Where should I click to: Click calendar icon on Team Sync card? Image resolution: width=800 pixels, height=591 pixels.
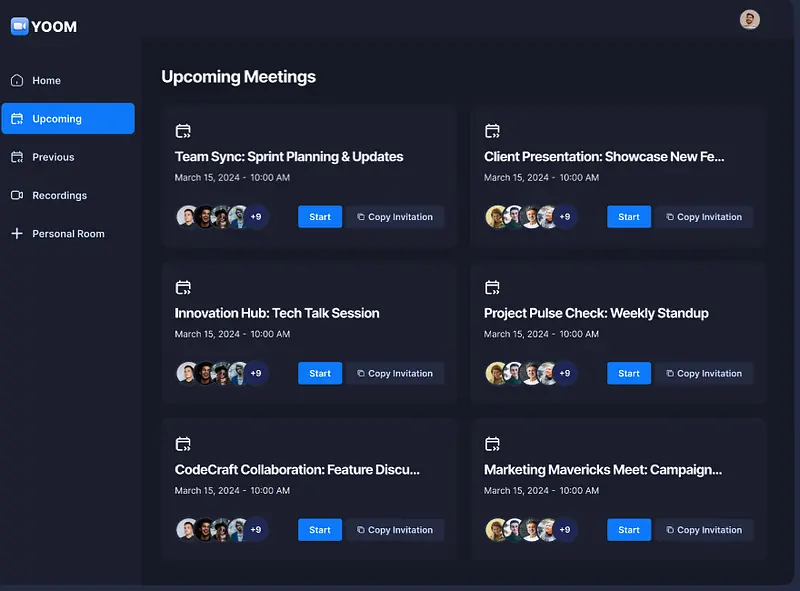183,131
